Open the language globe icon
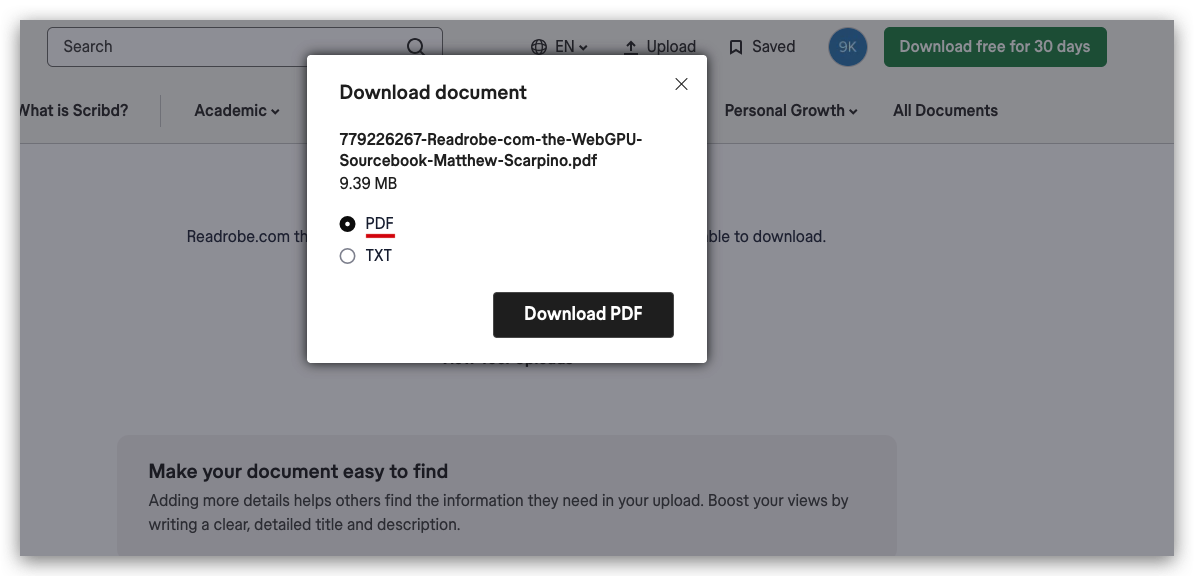Viewport: 1194px width, 576px height. click(x=539, y=46)
